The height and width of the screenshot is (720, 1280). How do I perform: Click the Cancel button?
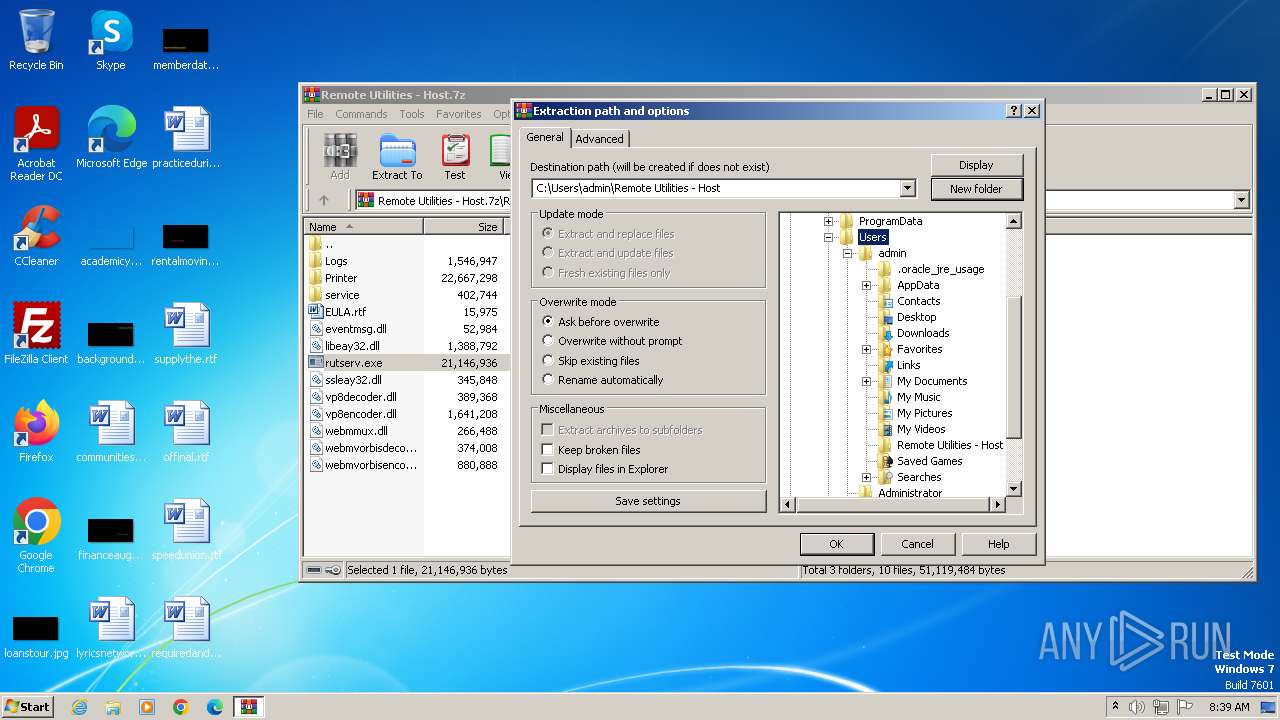click(917, 544)
